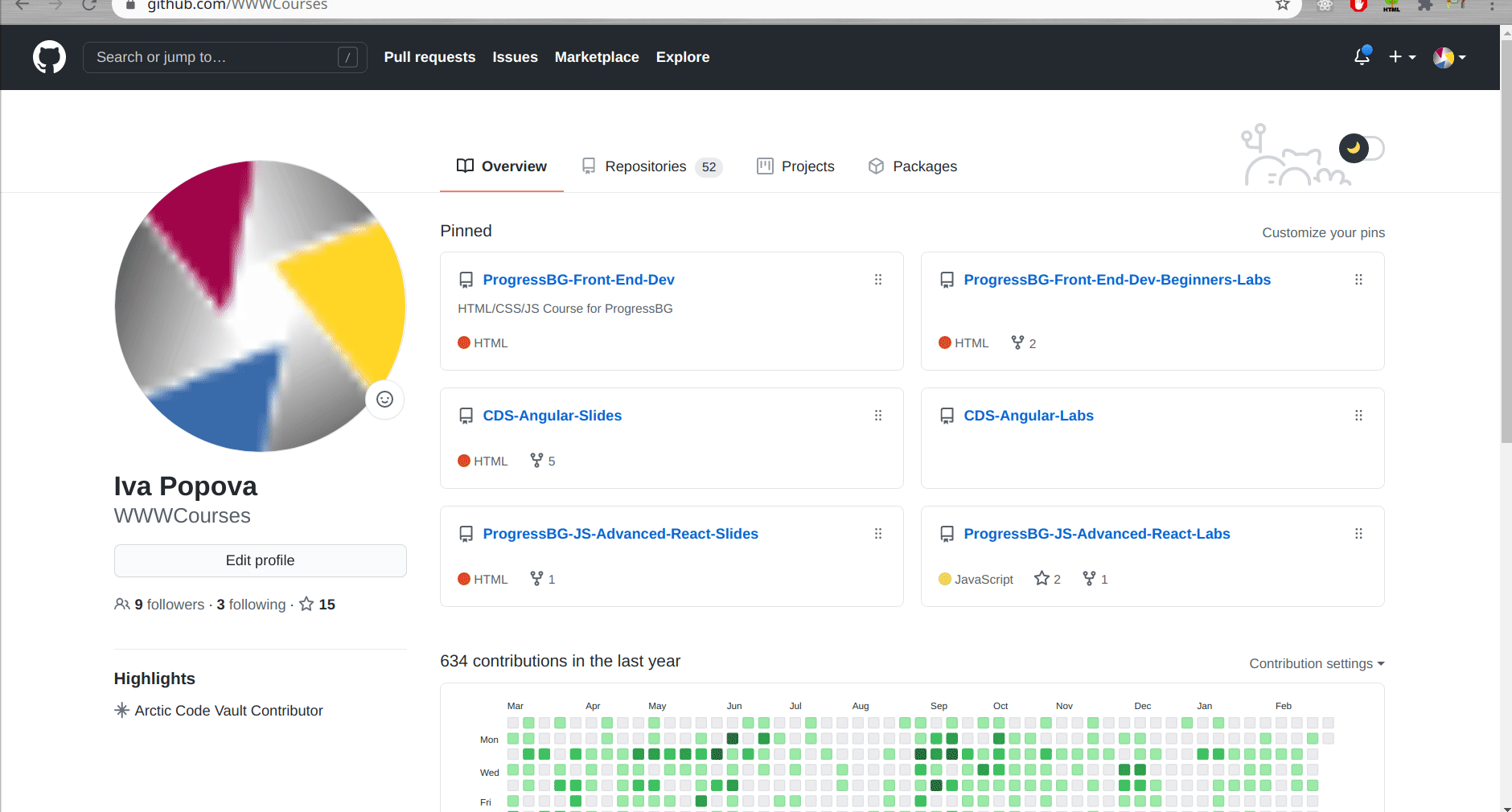Open ProgressBG-JS-Advanced-React-Slides repository
1512x812 pixels.
click(x=620, y=534)
